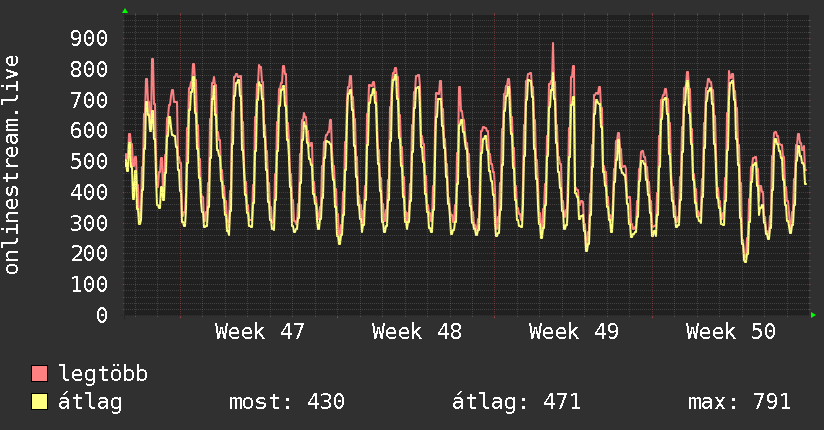Click the Week 49 axis label
This screenshot has width=824, height=430.
pos(574,332)
